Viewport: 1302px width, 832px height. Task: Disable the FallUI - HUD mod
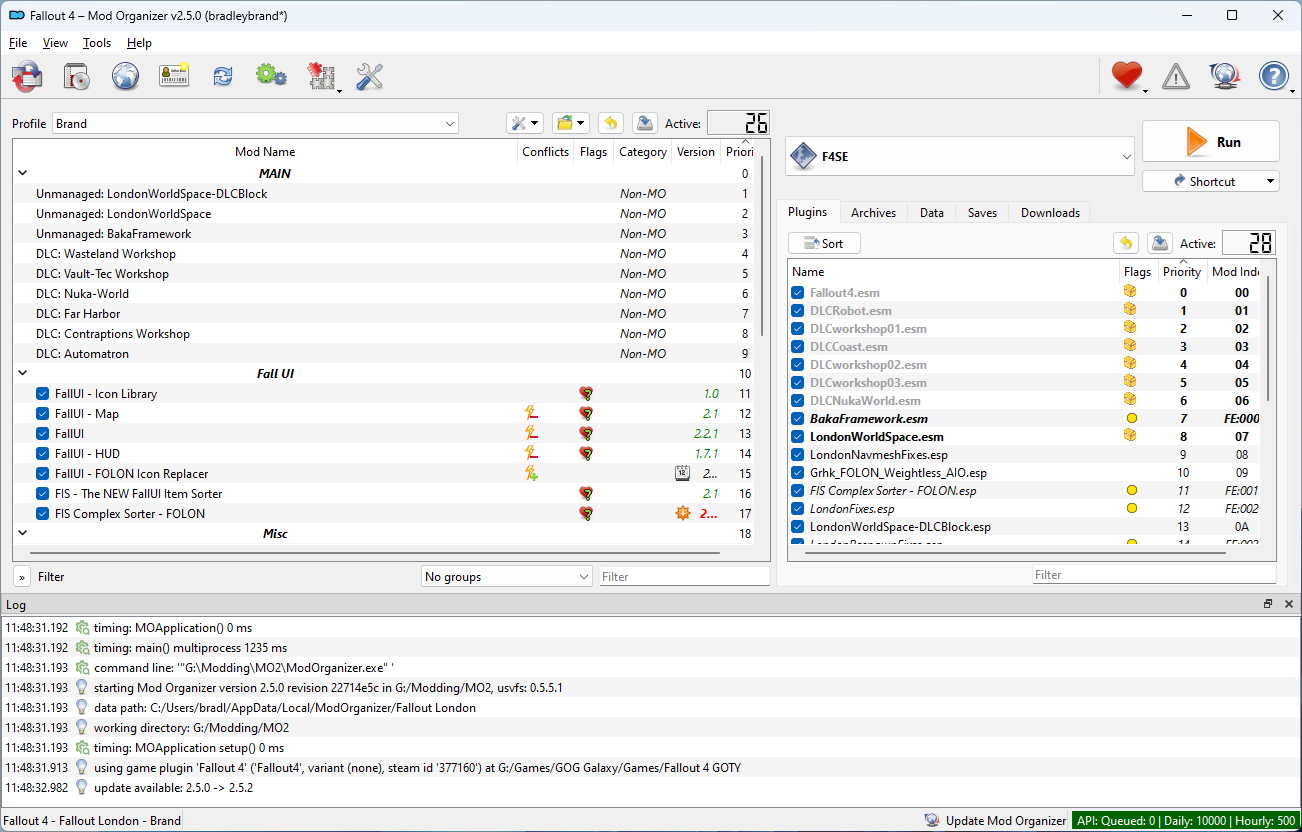click(x=43, y=454)
